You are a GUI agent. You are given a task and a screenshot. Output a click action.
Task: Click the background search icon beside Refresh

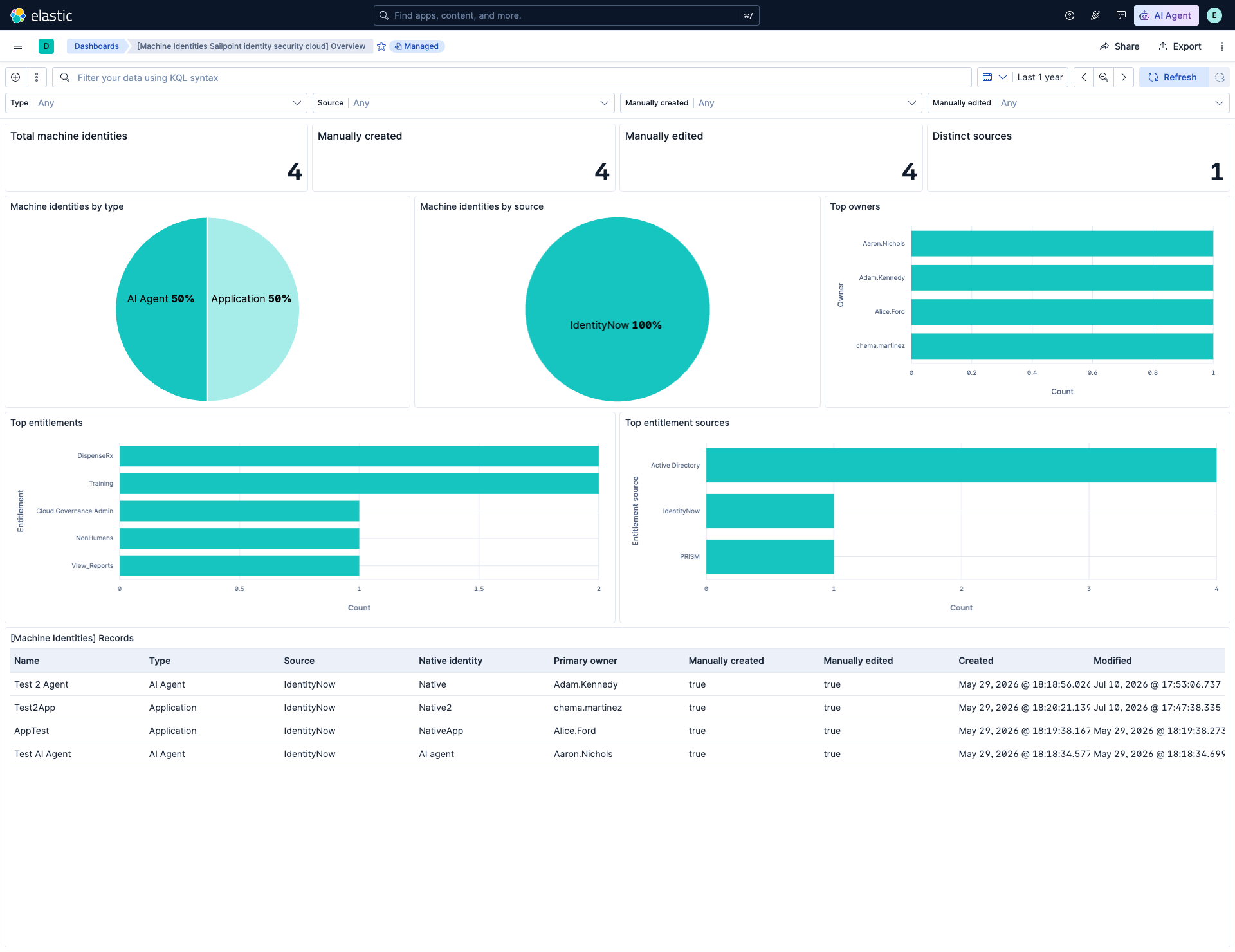(1220, 77)
